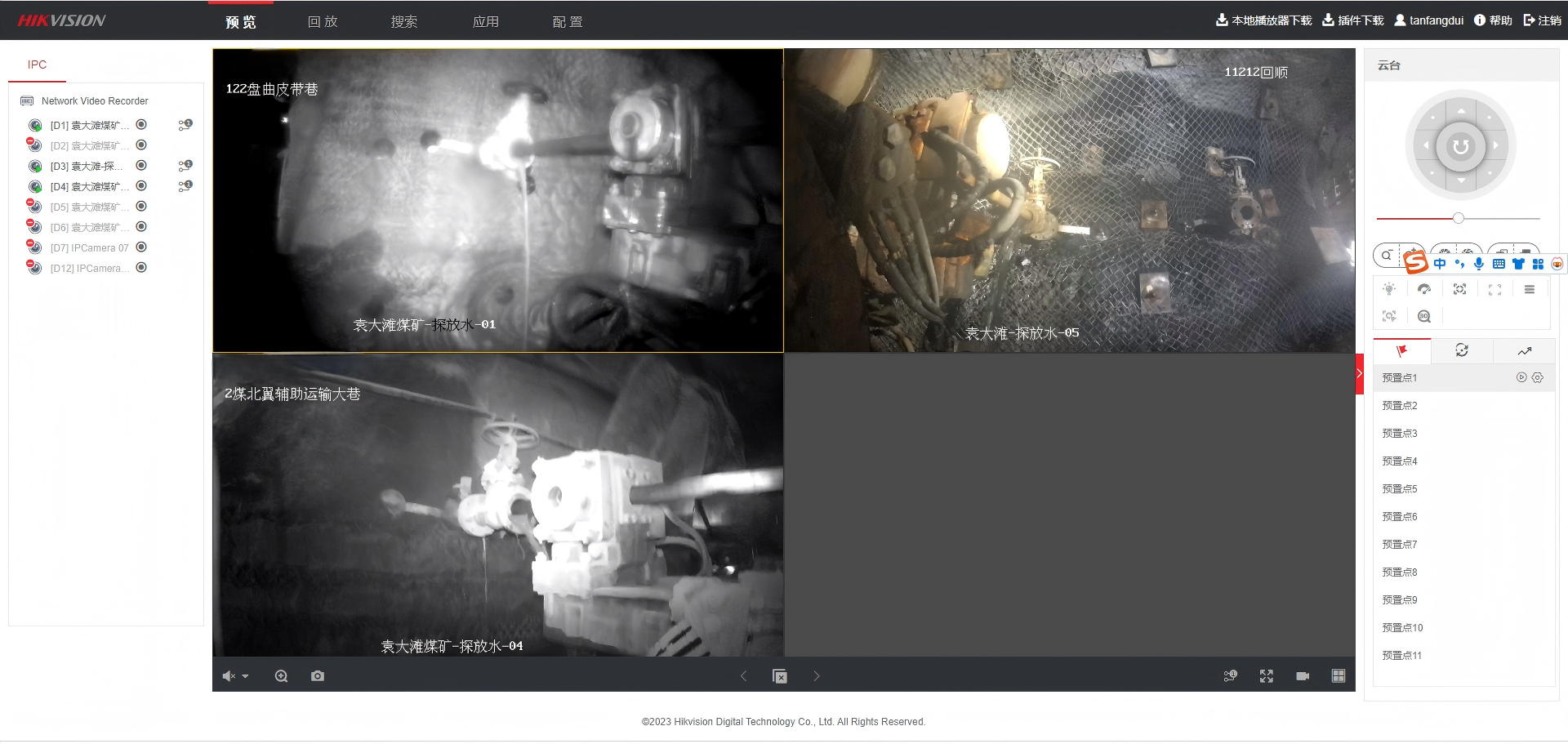Click 插件下载 plugin download link
The width and height of the screenshot is (1568, 744).
1353,20
